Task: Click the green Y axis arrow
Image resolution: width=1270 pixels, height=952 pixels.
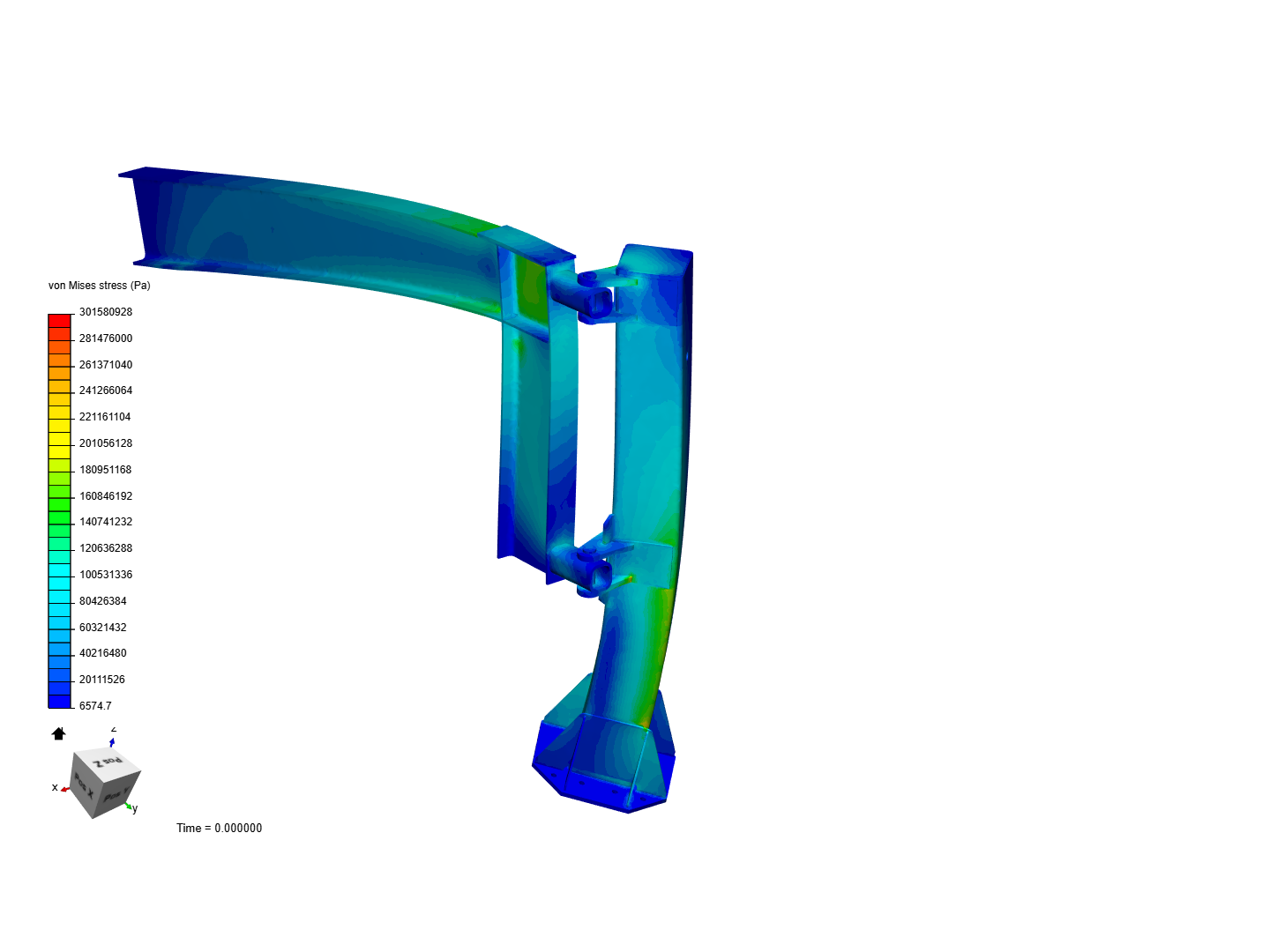Action: (x=128, y=805)
